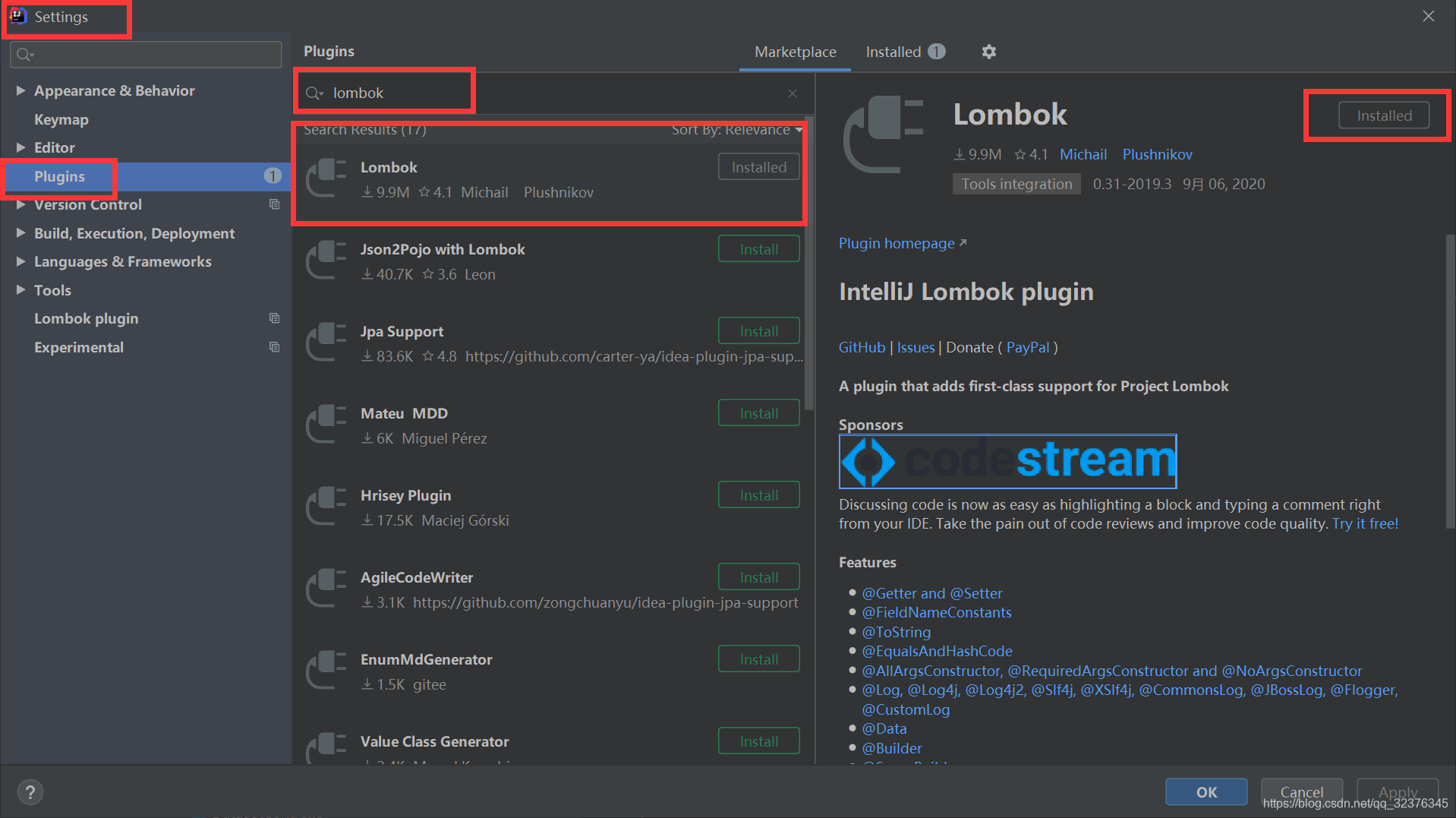Click Installed button in Lombok result row
This screenshot has width=1456, height=818.
pyautogui.click(x=758, y=167)
